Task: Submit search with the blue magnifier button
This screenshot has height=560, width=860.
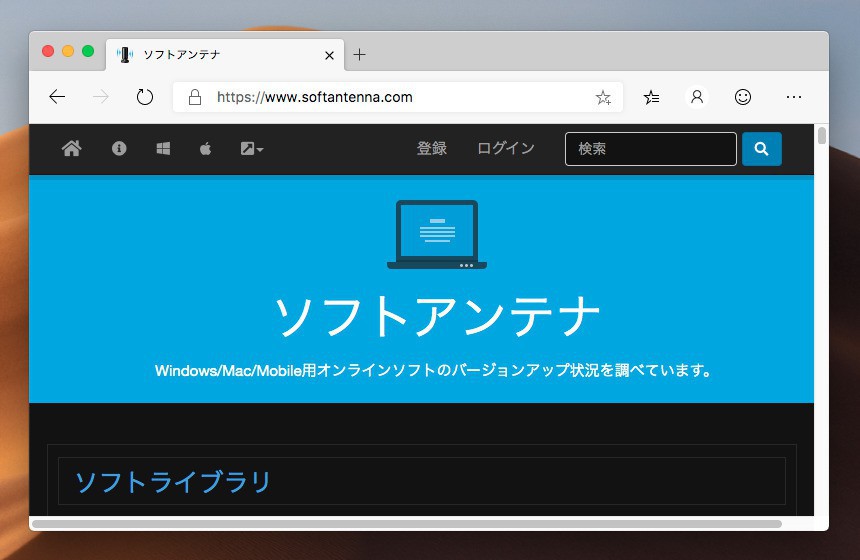Action: [x=761, y=149]
